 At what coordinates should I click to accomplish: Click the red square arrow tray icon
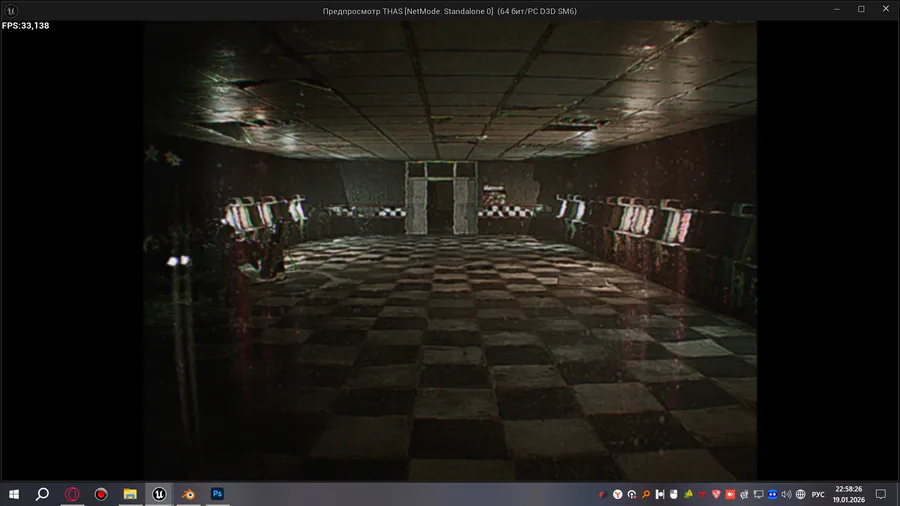click(730, 494)
